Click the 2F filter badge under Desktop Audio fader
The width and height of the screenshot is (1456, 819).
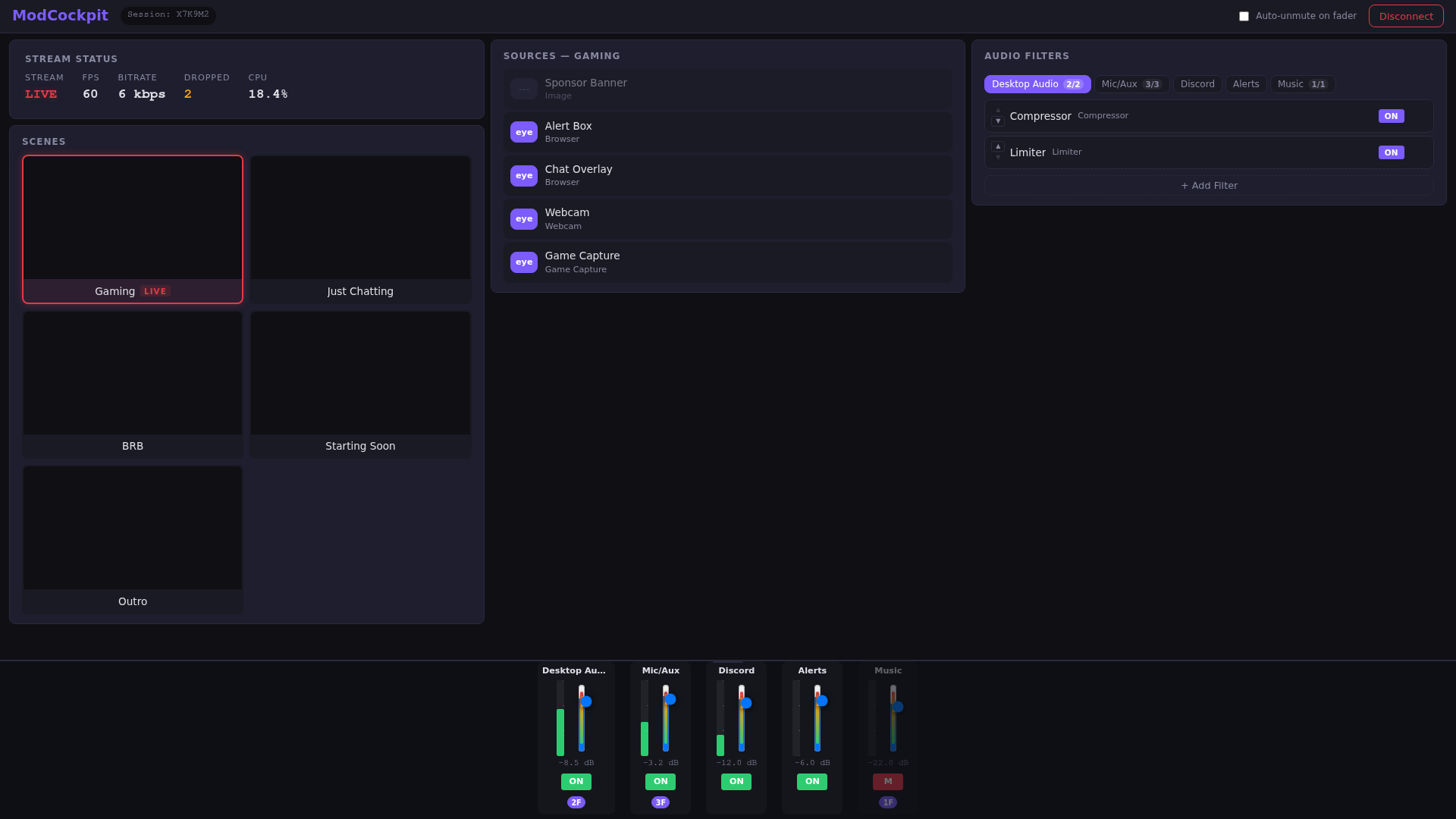coord(576,802)
